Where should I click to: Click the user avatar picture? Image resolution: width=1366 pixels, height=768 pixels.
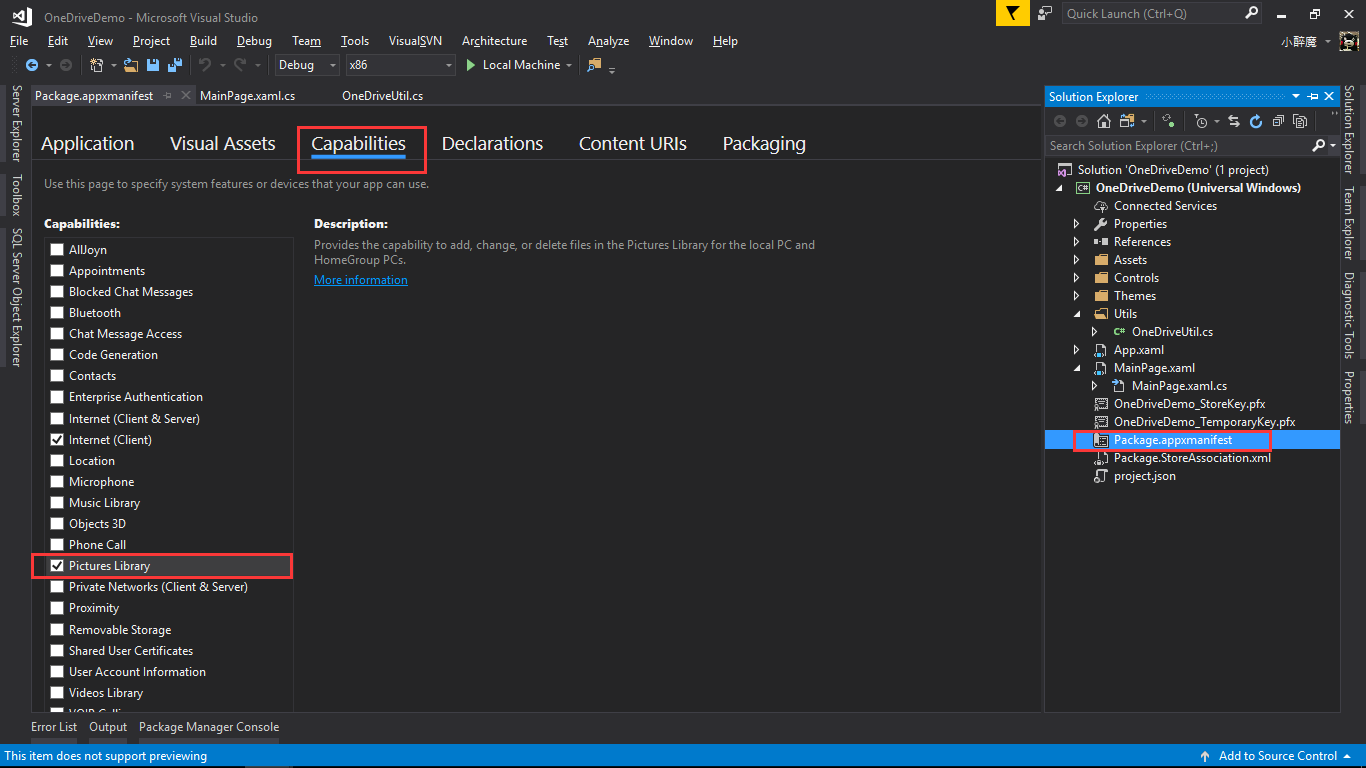[1350, 41]
